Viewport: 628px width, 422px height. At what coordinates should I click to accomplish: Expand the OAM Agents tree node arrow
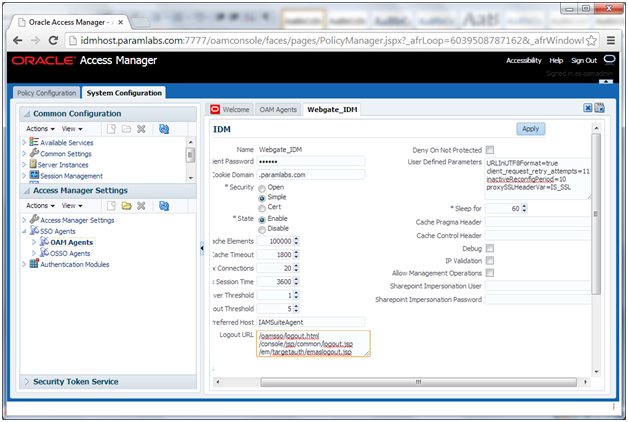pyautogui.click(x=34, y=242)
